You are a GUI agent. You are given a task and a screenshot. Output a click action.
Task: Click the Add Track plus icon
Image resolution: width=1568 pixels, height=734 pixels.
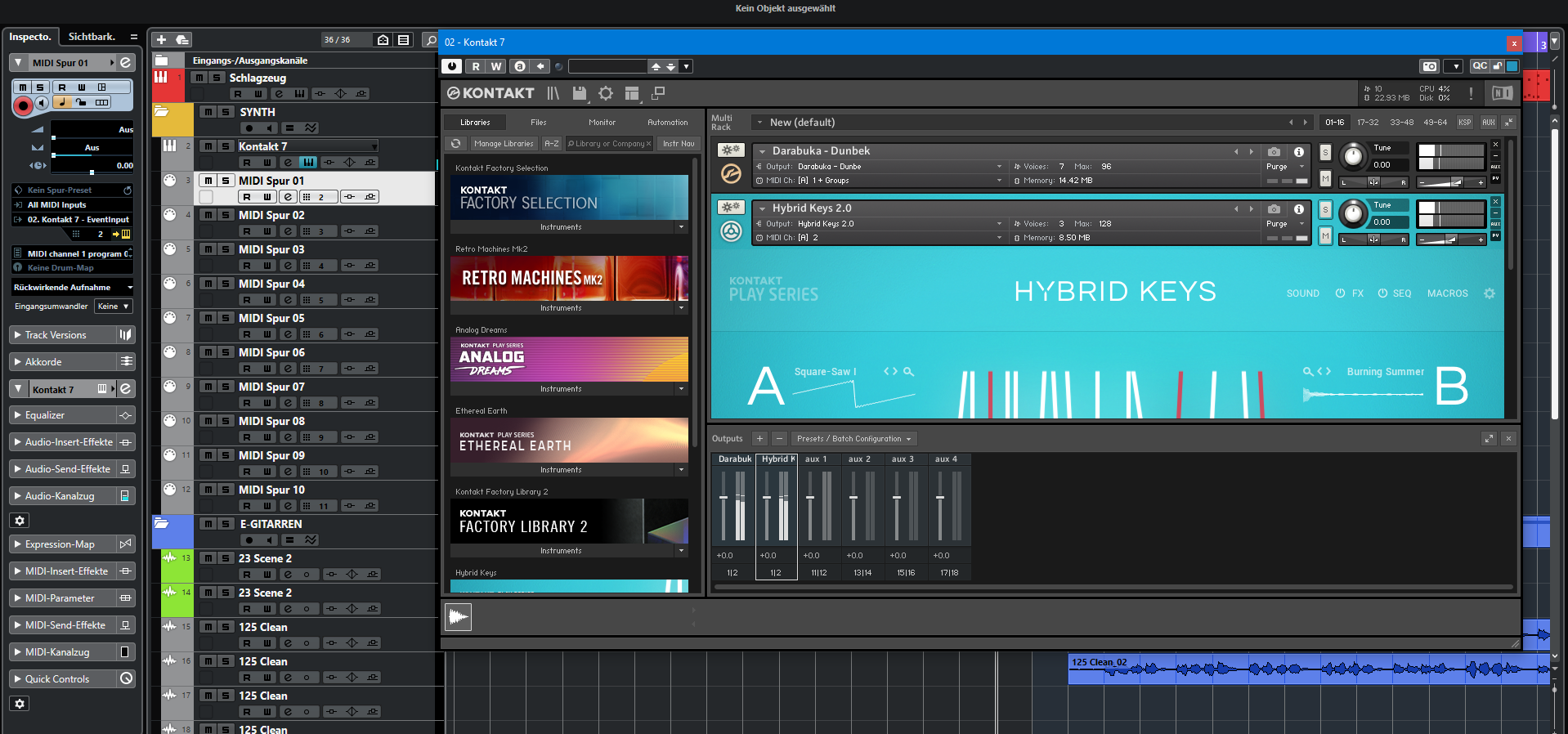coord(161,39)
